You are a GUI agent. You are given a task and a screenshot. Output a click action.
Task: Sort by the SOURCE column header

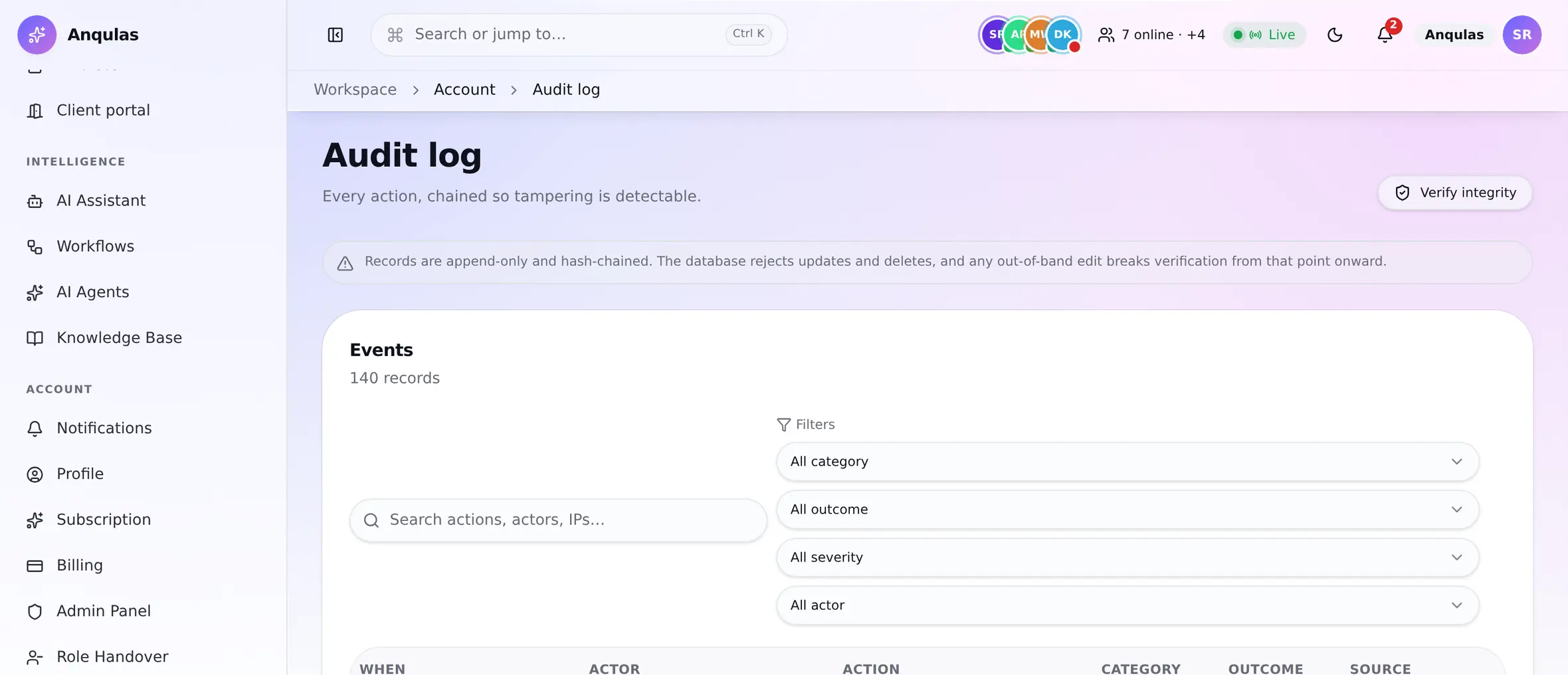coord(1380,668)
